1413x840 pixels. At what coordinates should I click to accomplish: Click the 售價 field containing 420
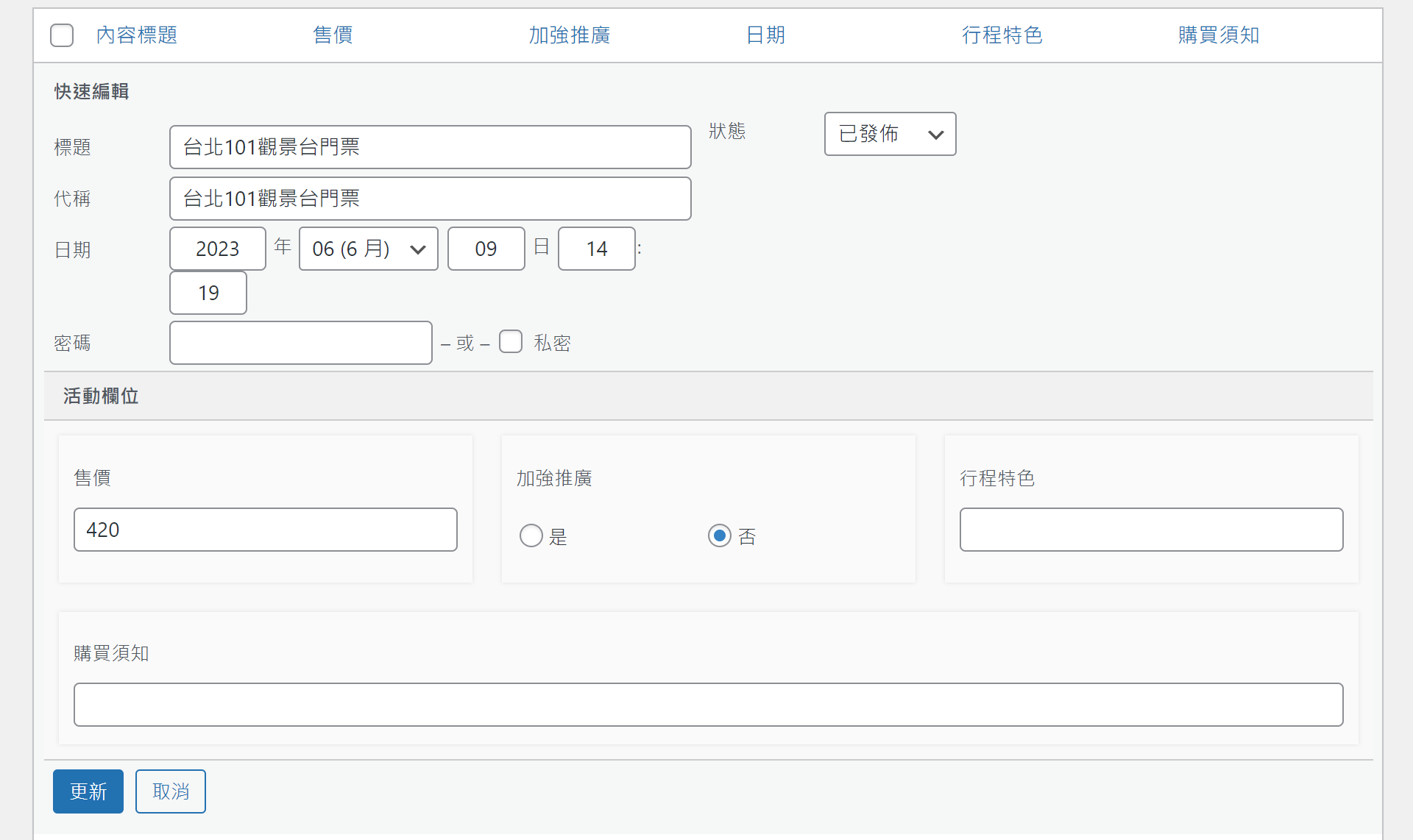click(x=265, y=530)
